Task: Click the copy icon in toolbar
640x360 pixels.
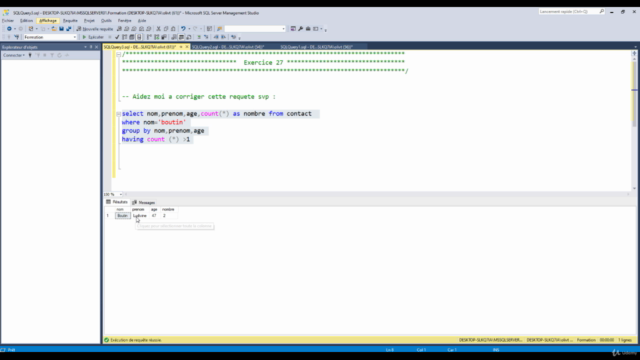Action: pos(166,29)
